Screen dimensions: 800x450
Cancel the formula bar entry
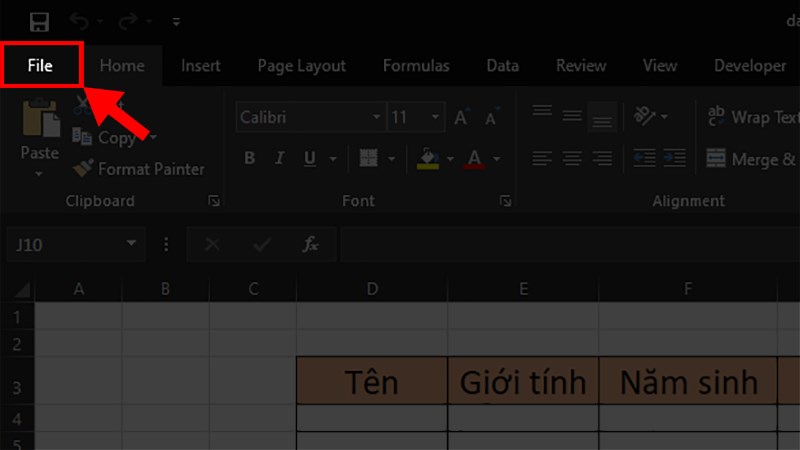(x=212, y=245)
